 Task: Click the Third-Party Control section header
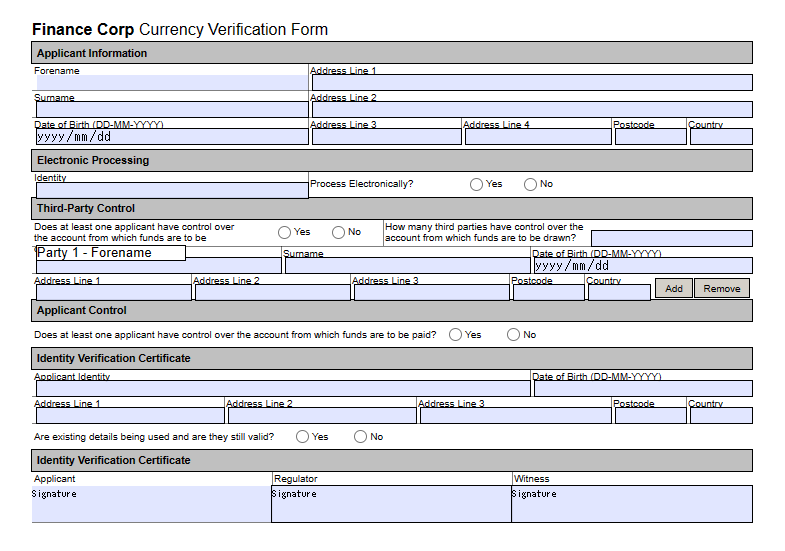392,208
